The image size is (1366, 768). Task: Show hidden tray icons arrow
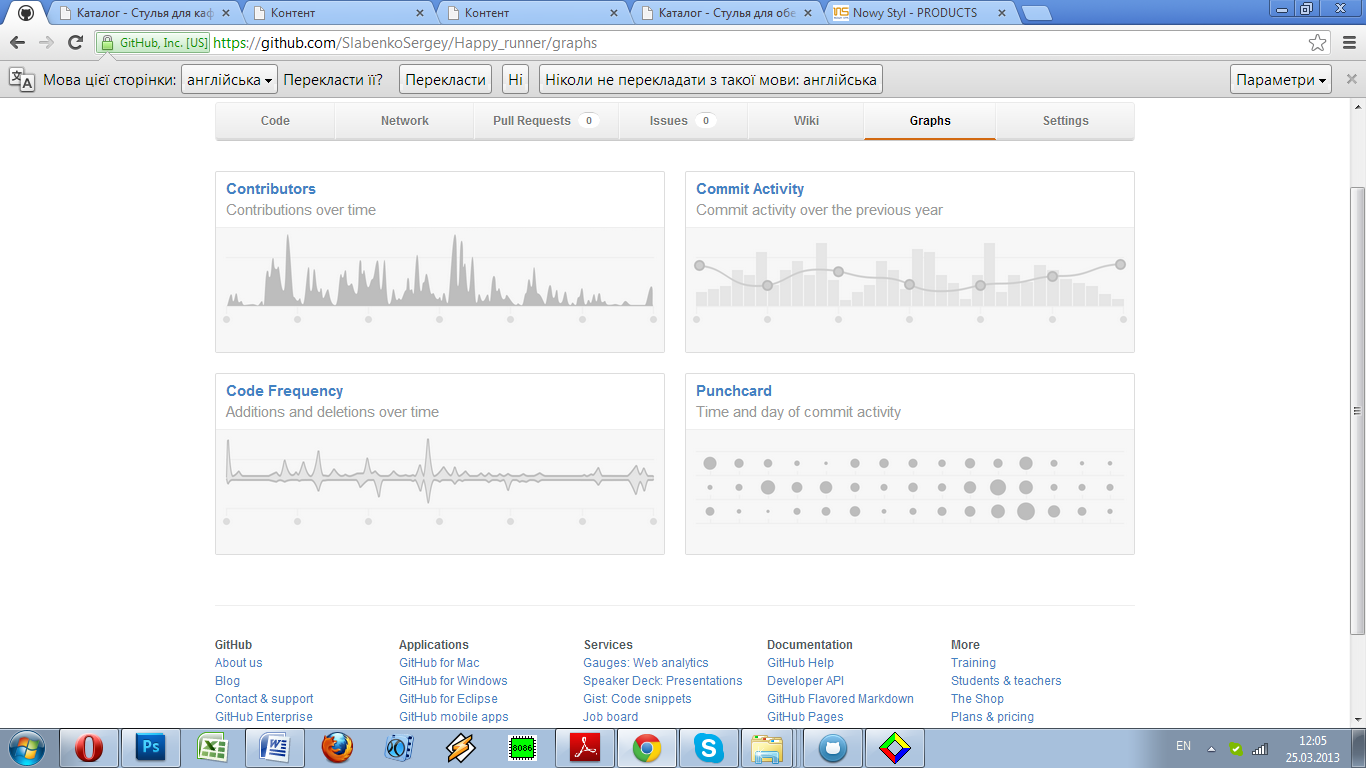coord(1211,748)
